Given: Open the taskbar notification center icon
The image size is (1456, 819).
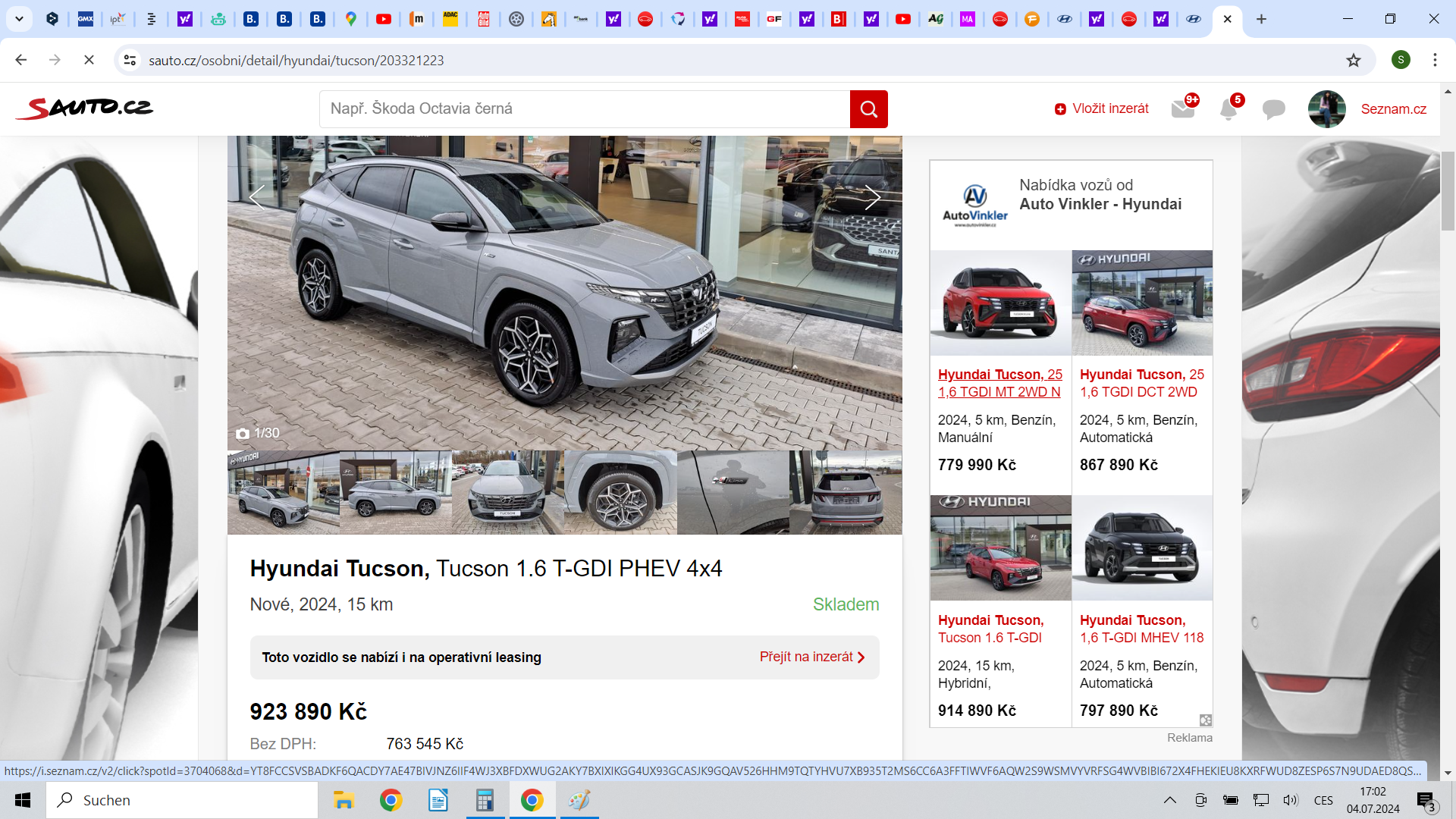Looking at the screenshot, I should point(1426,801).
